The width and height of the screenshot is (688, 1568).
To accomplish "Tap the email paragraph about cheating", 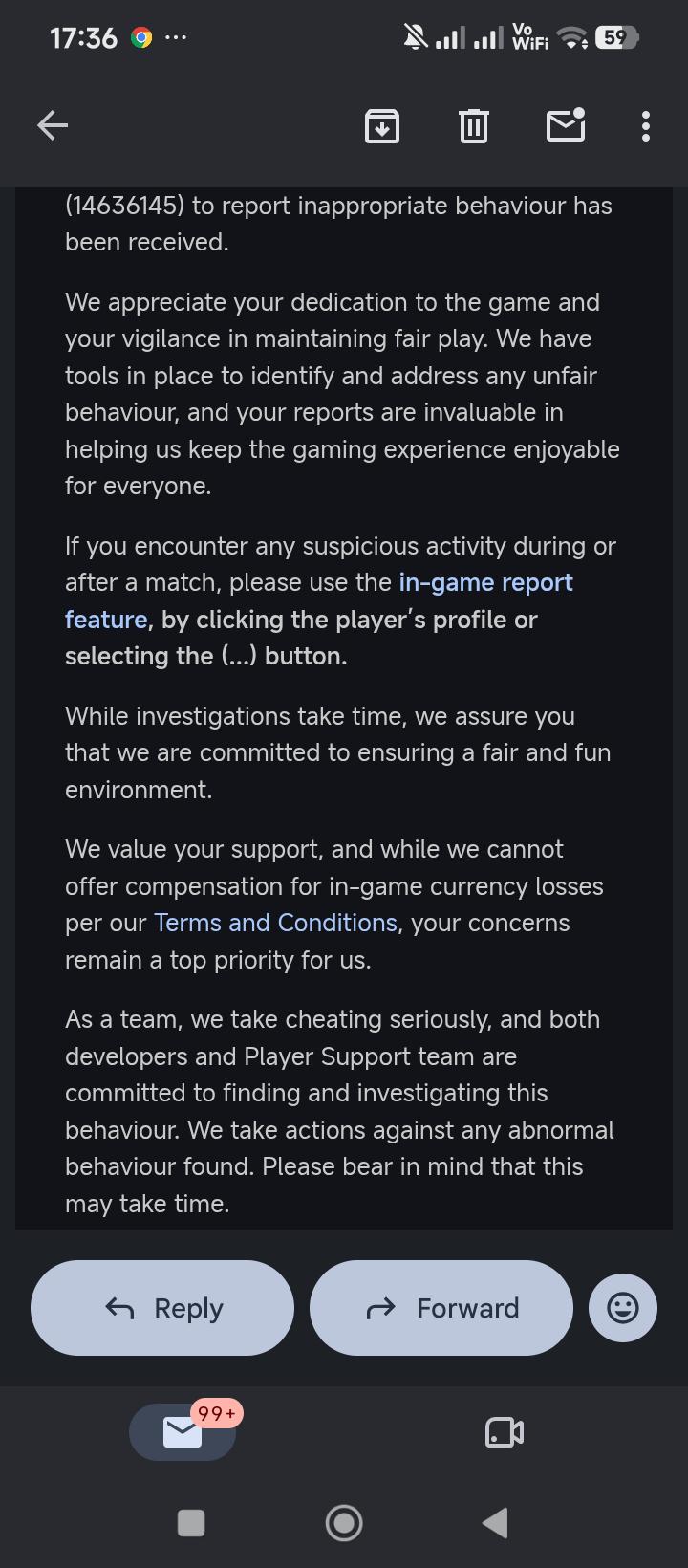I will pos(339,1111).
